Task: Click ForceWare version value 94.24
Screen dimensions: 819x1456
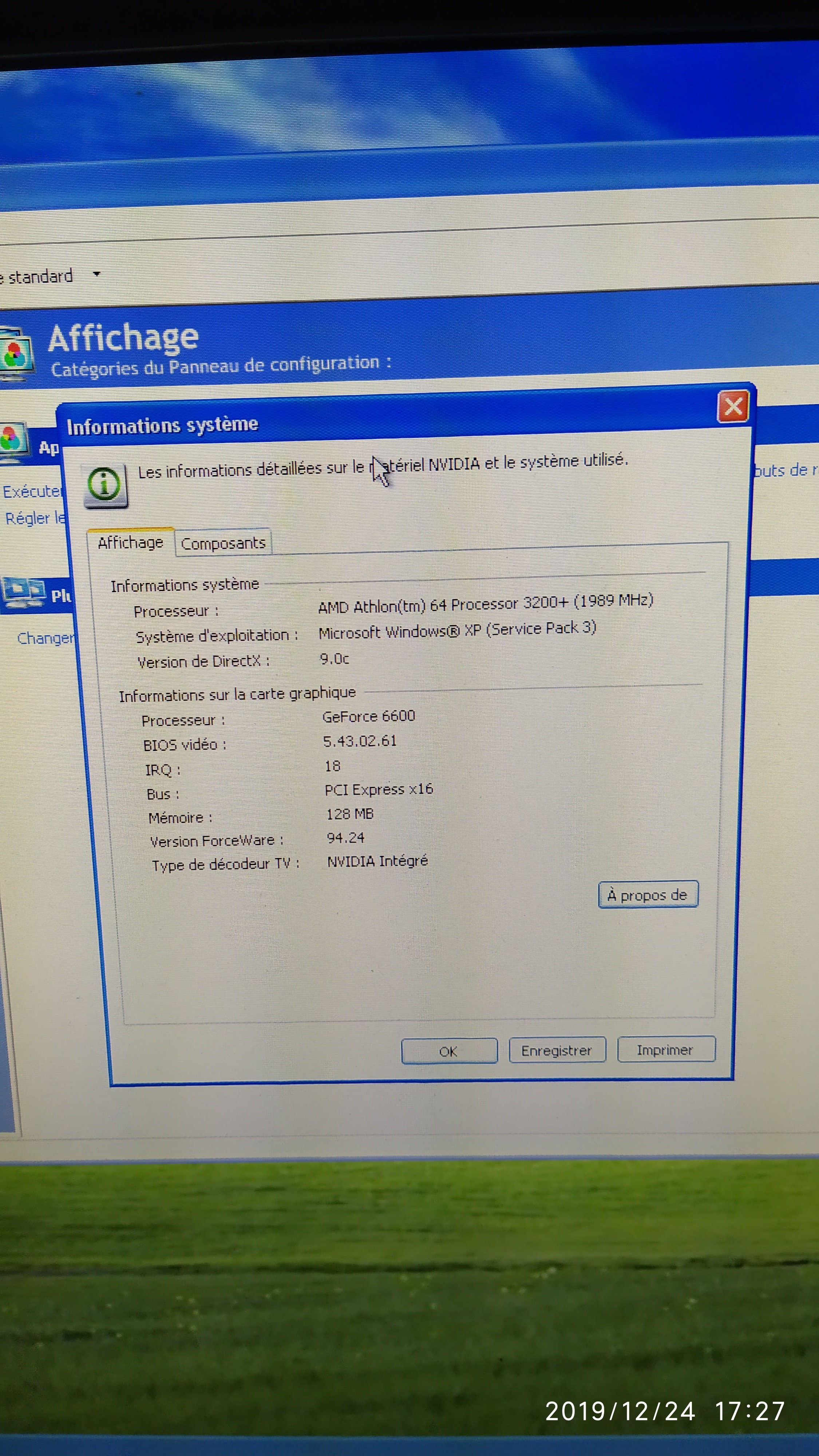Action: point(345,838)
